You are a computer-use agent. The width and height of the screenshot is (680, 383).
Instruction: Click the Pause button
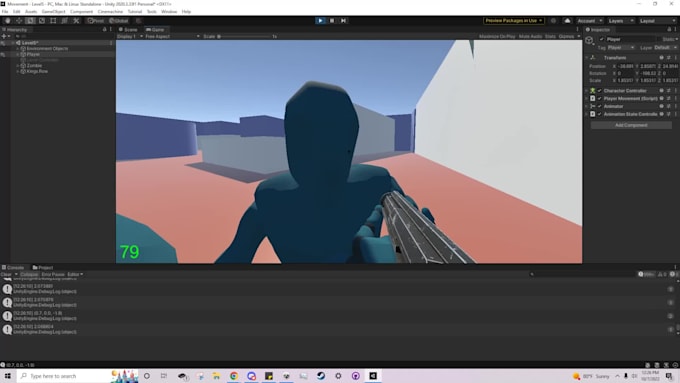pyautogui.click(x=332, y=20)
